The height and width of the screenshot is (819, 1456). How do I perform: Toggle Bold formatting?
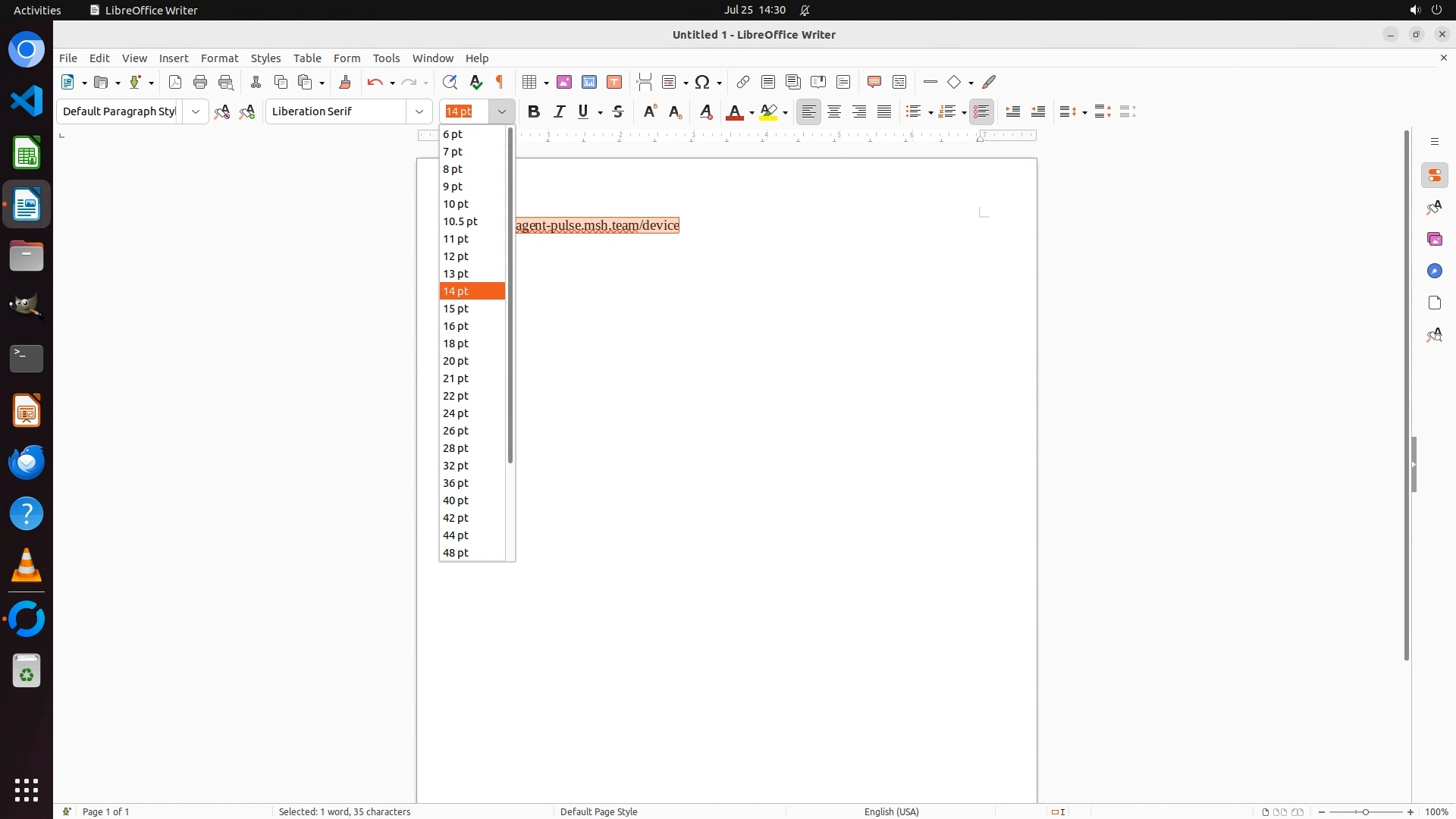pos(534,111)
